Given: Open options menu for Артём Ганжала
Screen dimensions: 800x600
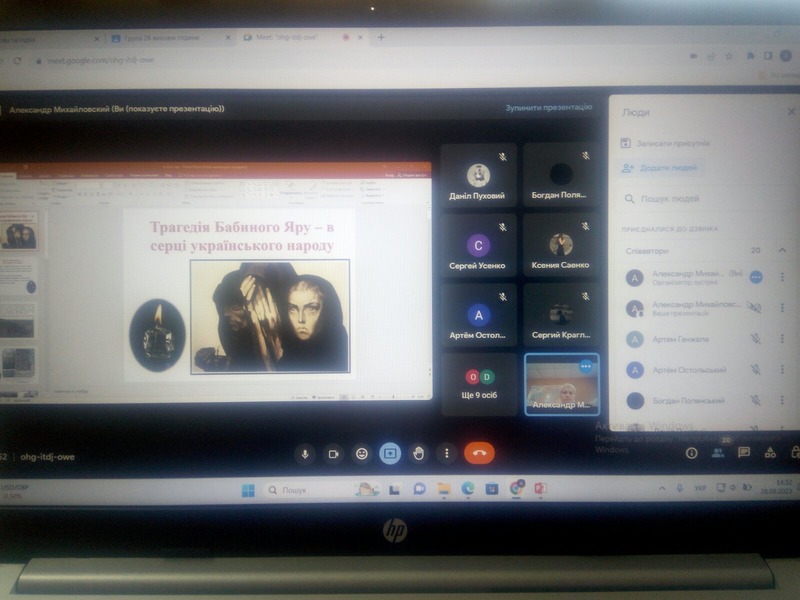Looking at the screenshot, I should [x=782, y=339].
